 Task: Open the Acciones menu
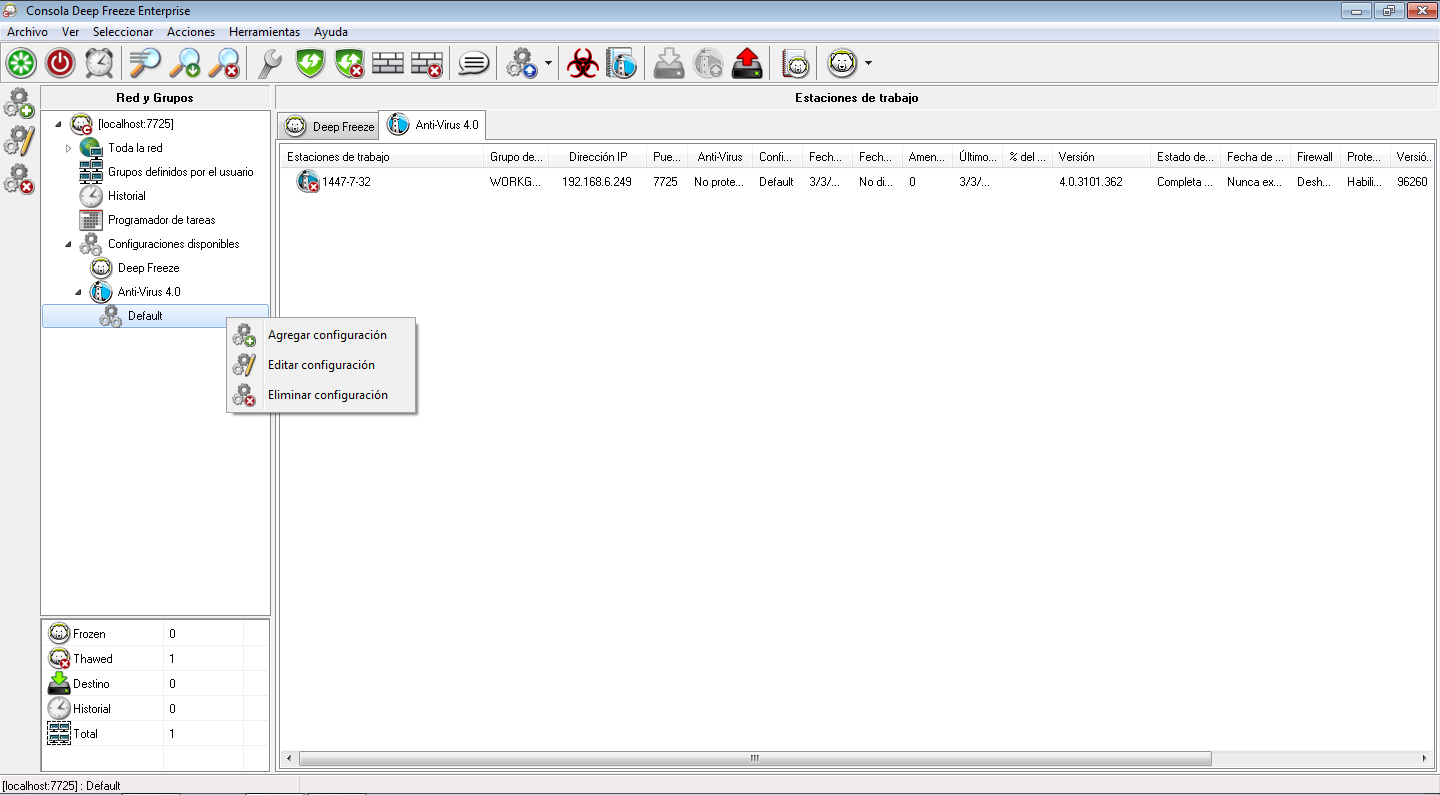click(191, 32)
